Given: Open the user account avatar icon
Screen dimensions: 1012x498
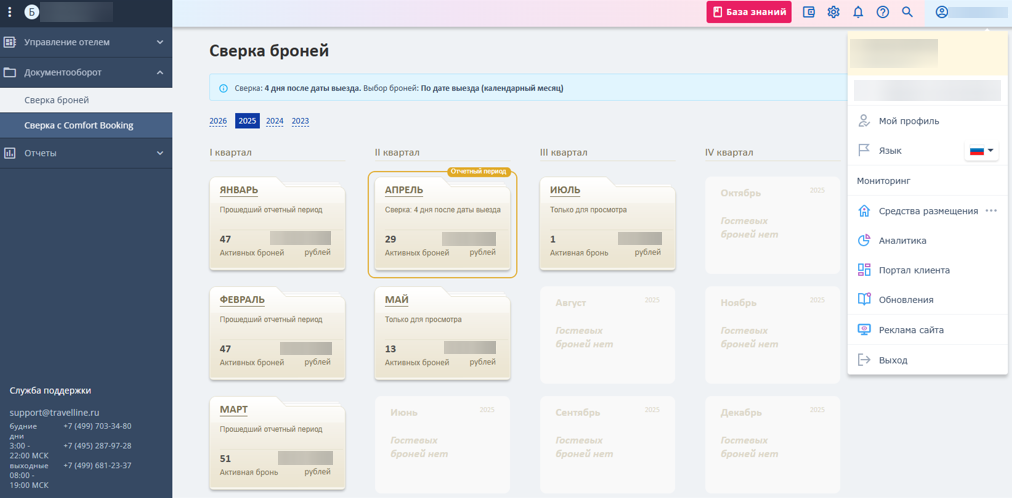Looking at the screenshot, I should point(941,12).
